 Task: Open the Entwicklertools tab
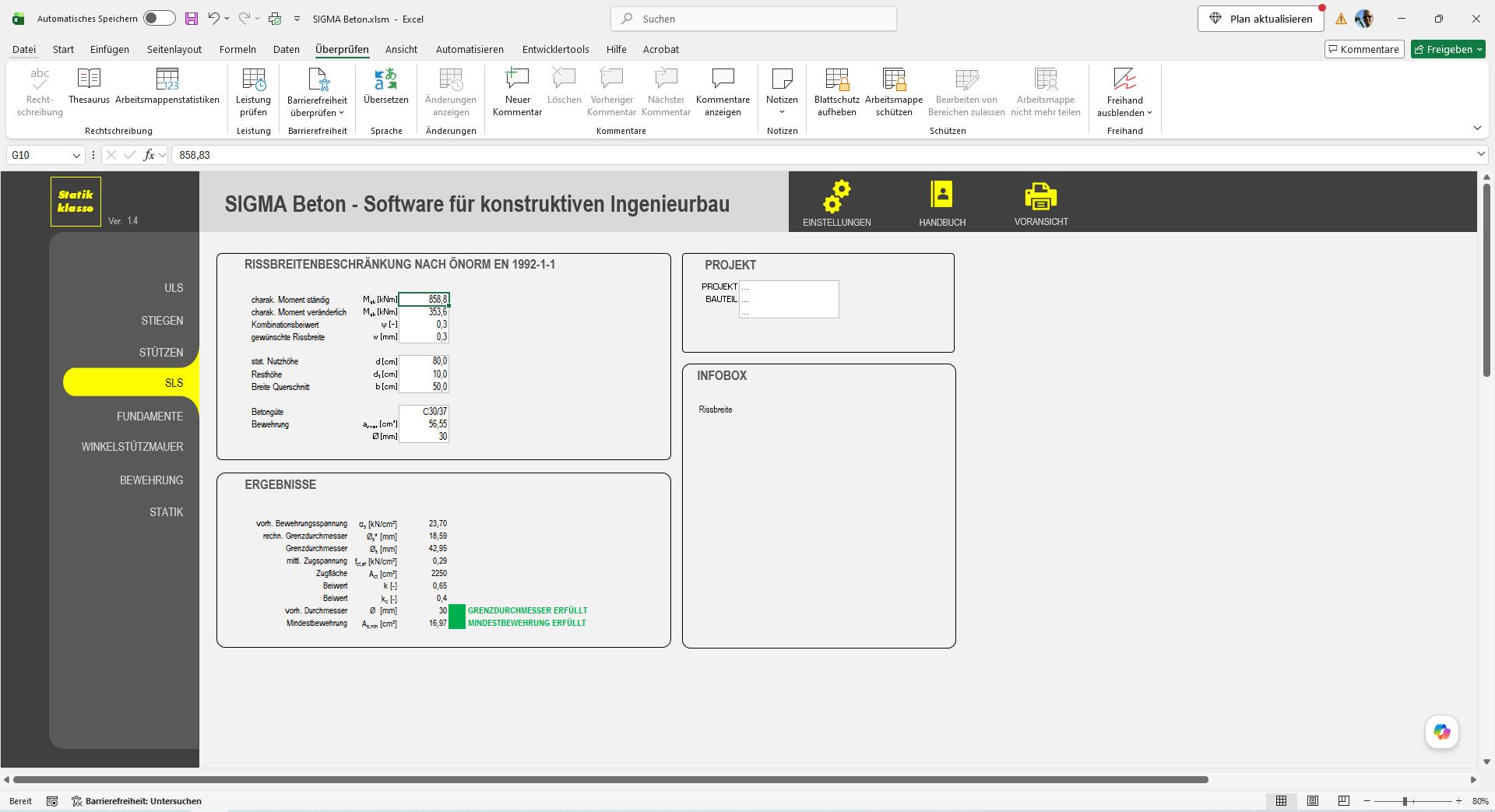pos(556,49)
